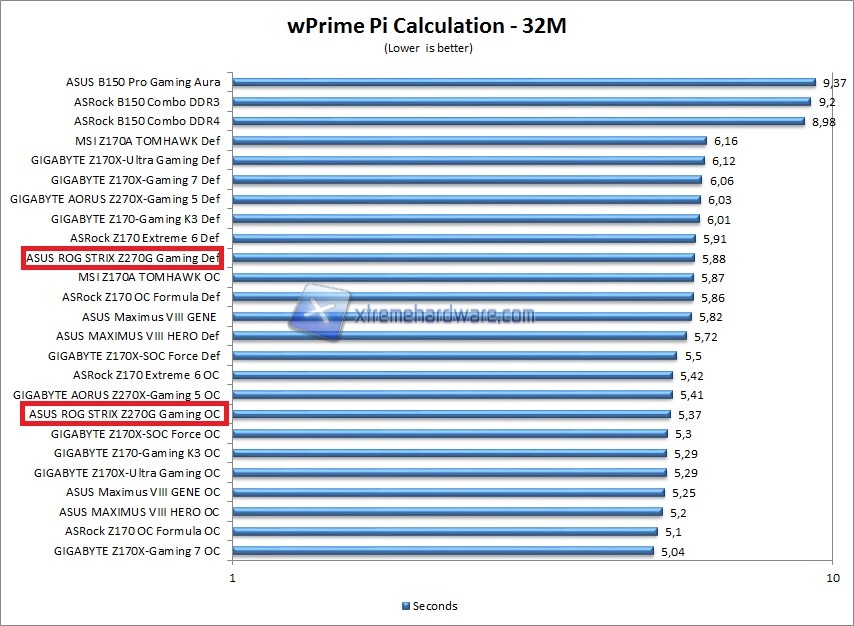Viewport: 854px width, 626px height.
Task: Expand the (Lower is better) subtitle
Action: click(427, 47)
